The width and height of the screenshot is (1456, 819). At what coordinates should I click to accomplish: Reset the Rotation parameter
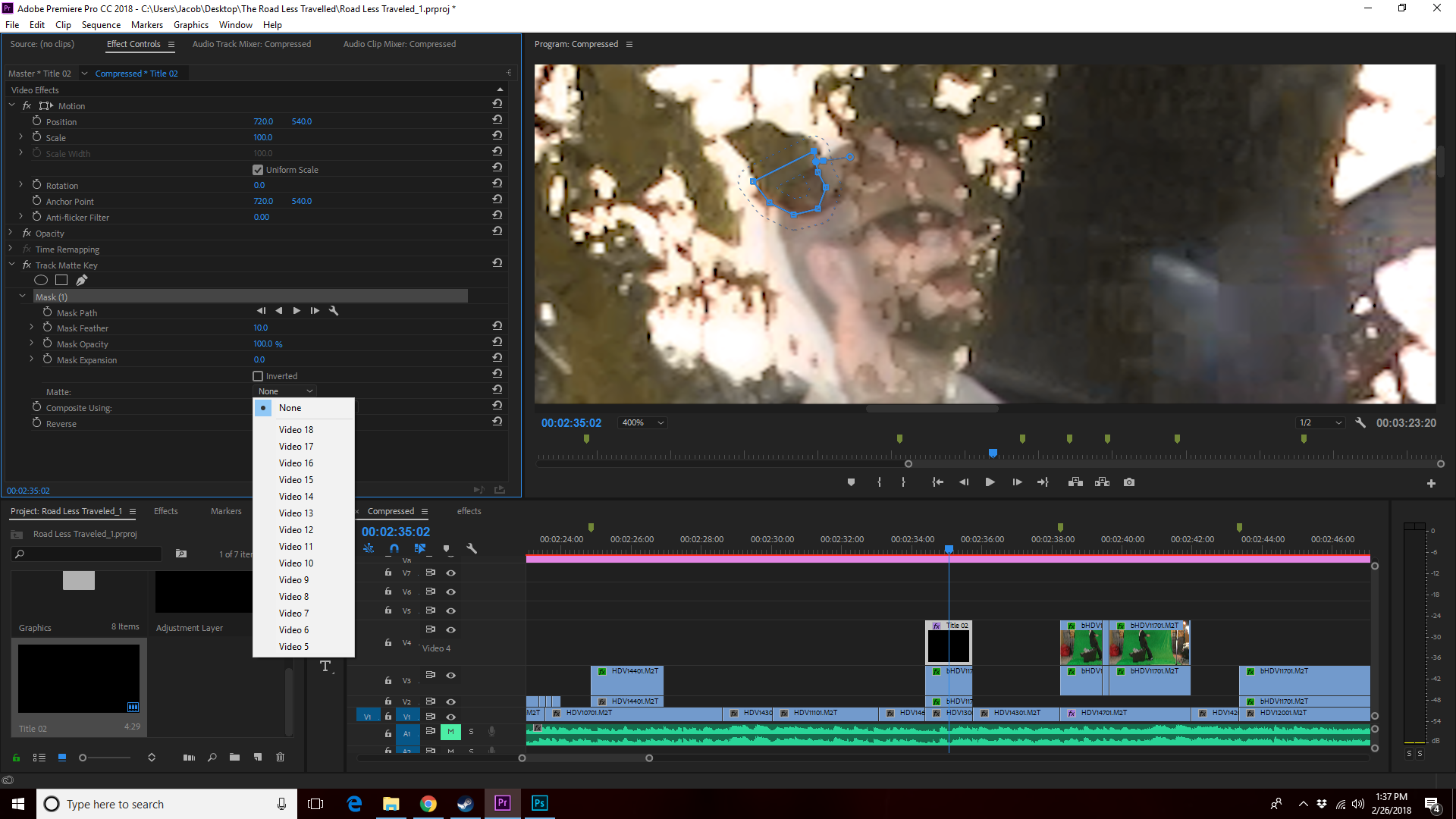pos(497,183)
